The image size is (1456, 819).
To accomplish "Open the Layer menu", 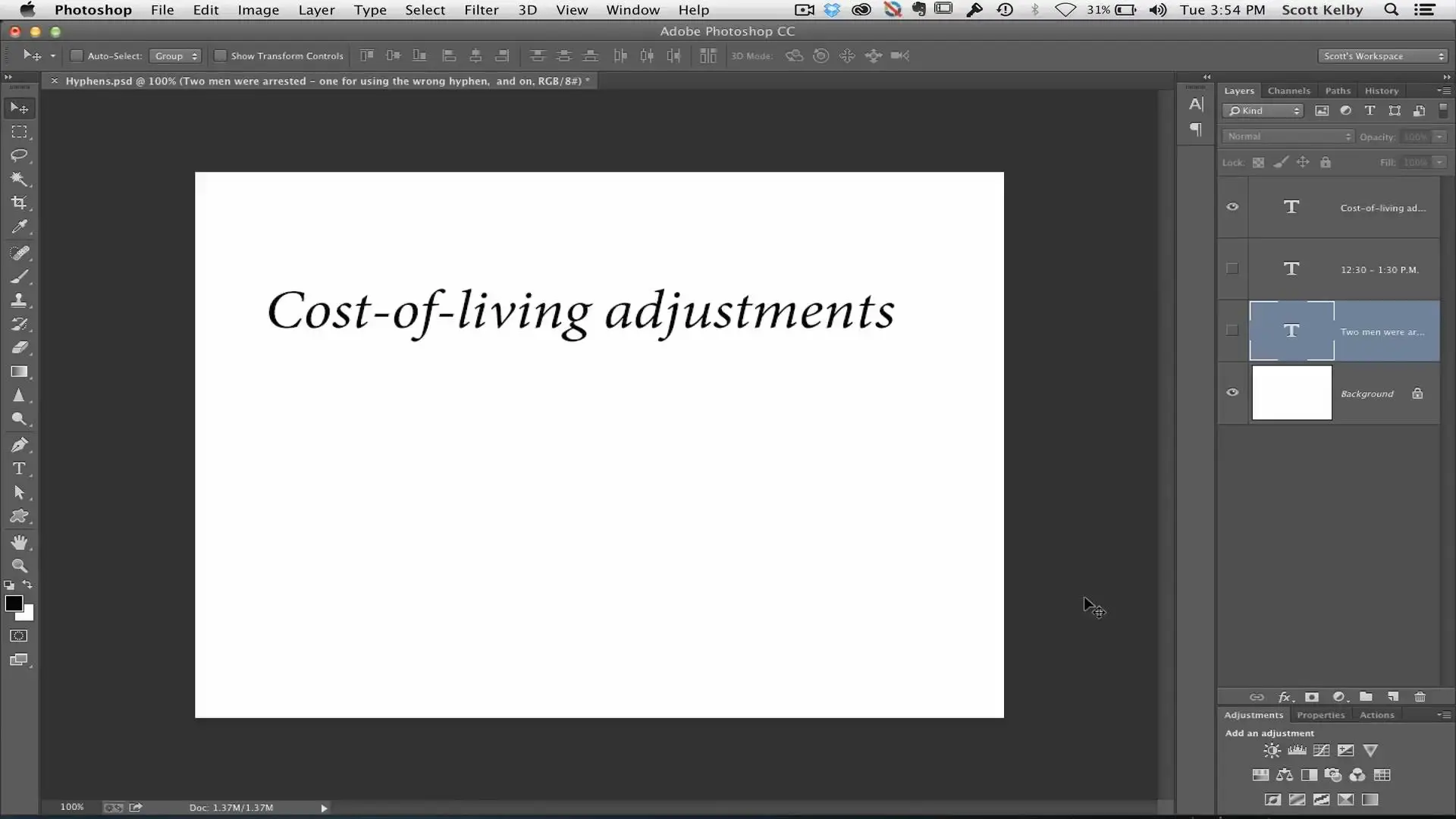I will (x=316, y=10).
